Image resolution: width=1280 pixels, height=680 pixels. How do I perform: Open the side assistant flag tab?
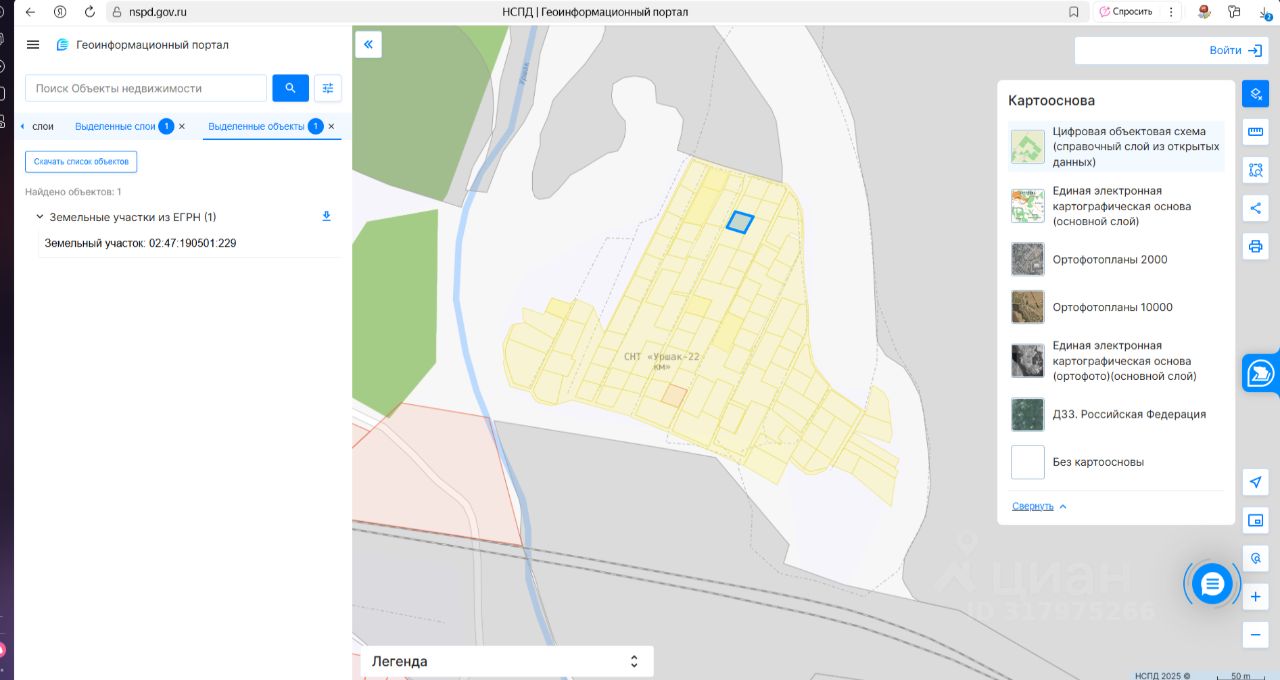tap(1261, 374)
